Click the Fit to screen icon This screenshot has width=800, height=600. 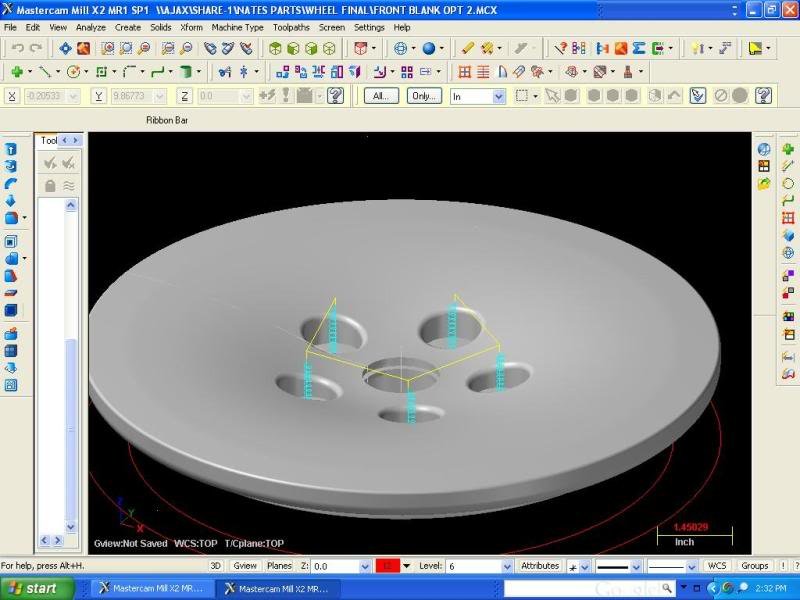[125, 48]
